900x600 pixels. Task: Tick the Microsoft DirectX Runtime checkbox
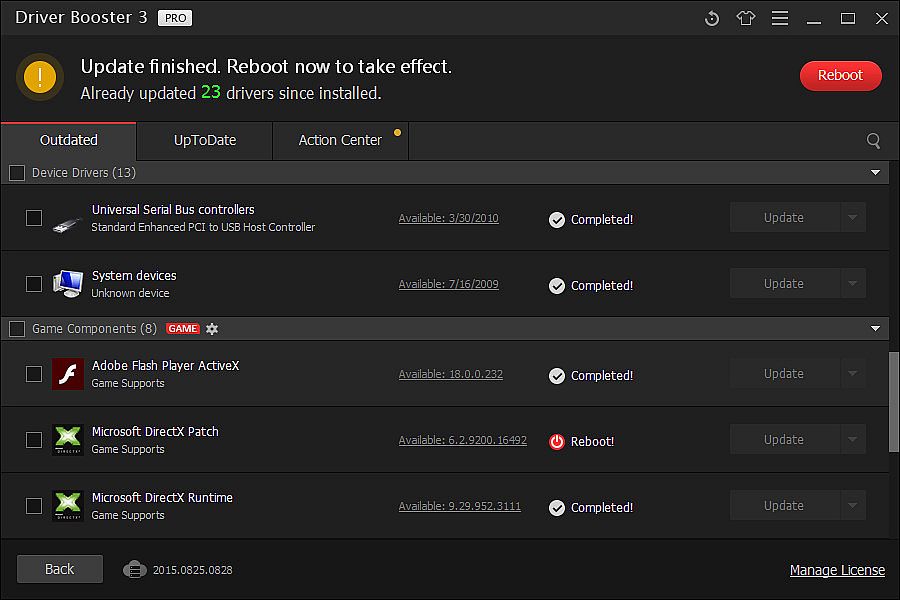coord(34,506)
